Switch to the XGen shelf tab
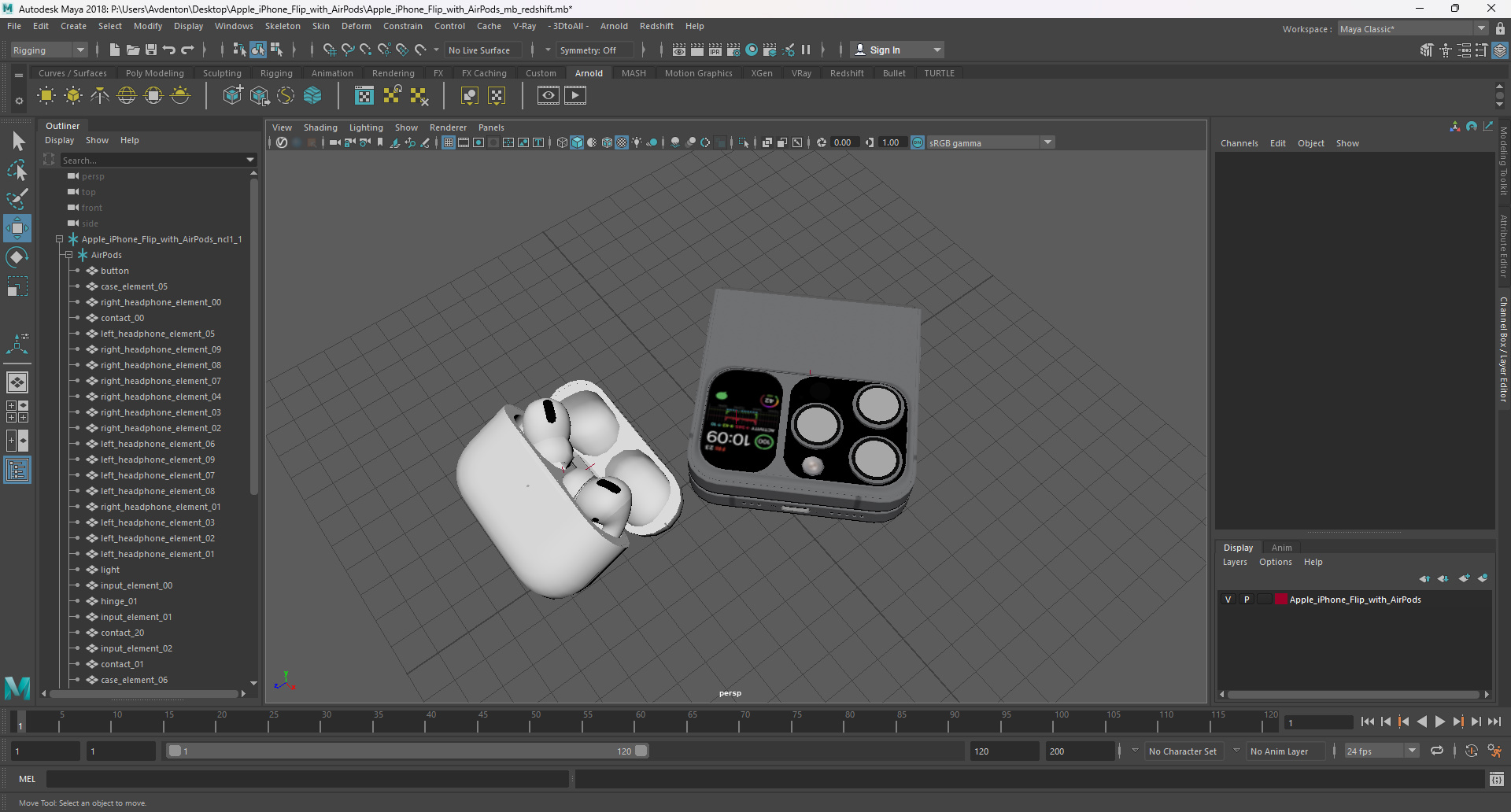The image size is (1511, 812). coord(762,73)
